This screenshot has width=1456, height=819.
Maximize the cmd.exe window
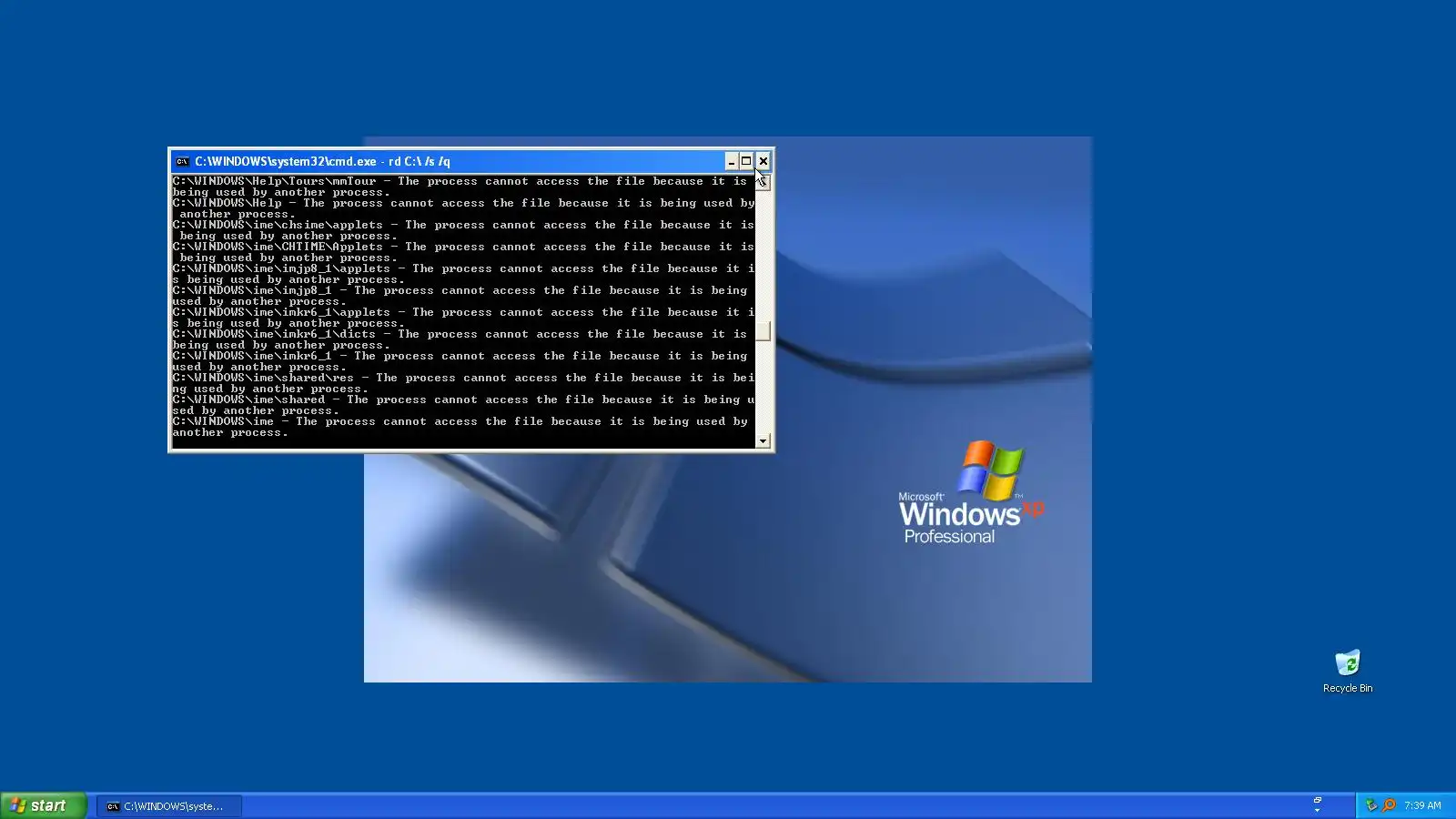click(x=746, y=161)
